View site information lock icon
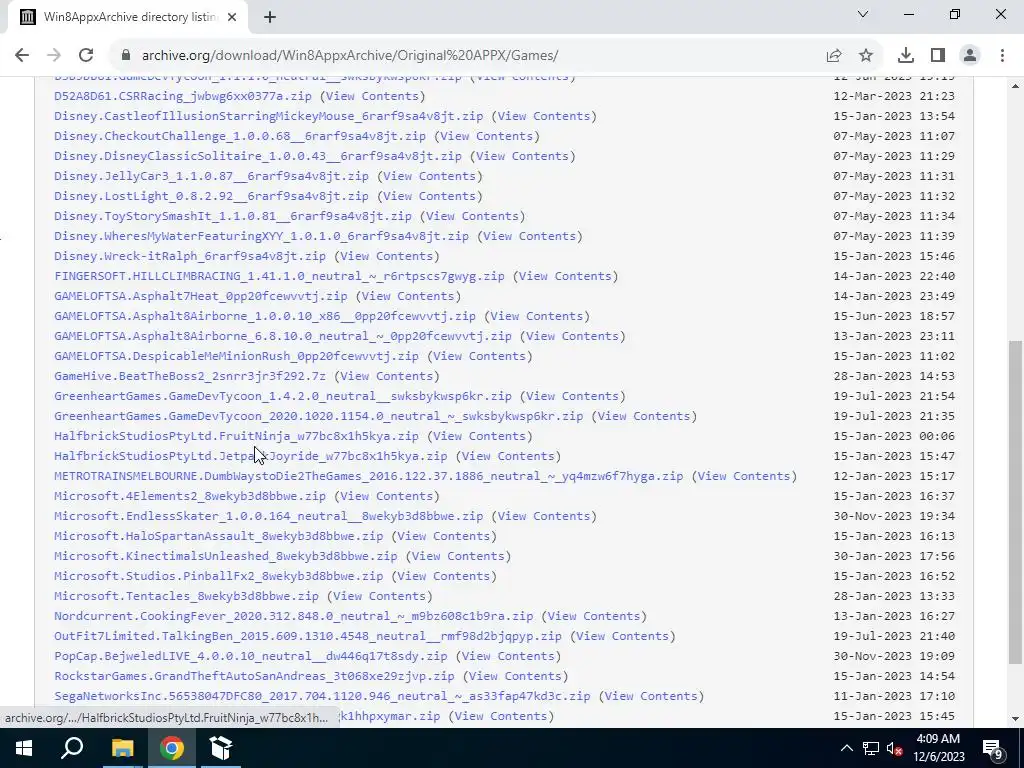Viewport: 1024px width, 768px height. click(126, 56)
